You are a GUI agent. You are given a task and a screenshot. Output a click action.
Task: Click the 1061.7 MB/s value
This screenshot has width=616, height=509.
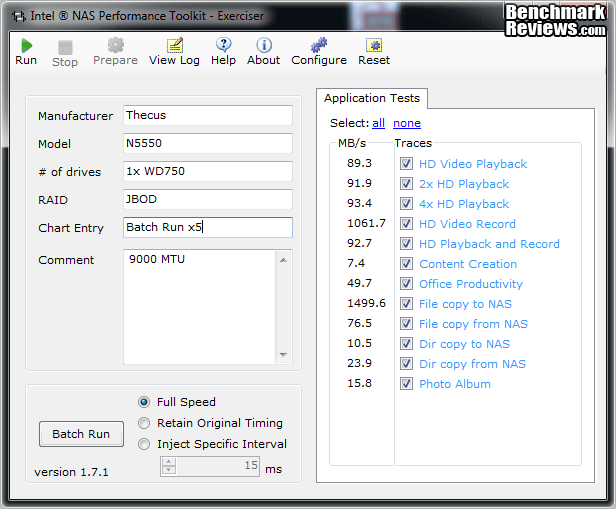click(367, 223)
